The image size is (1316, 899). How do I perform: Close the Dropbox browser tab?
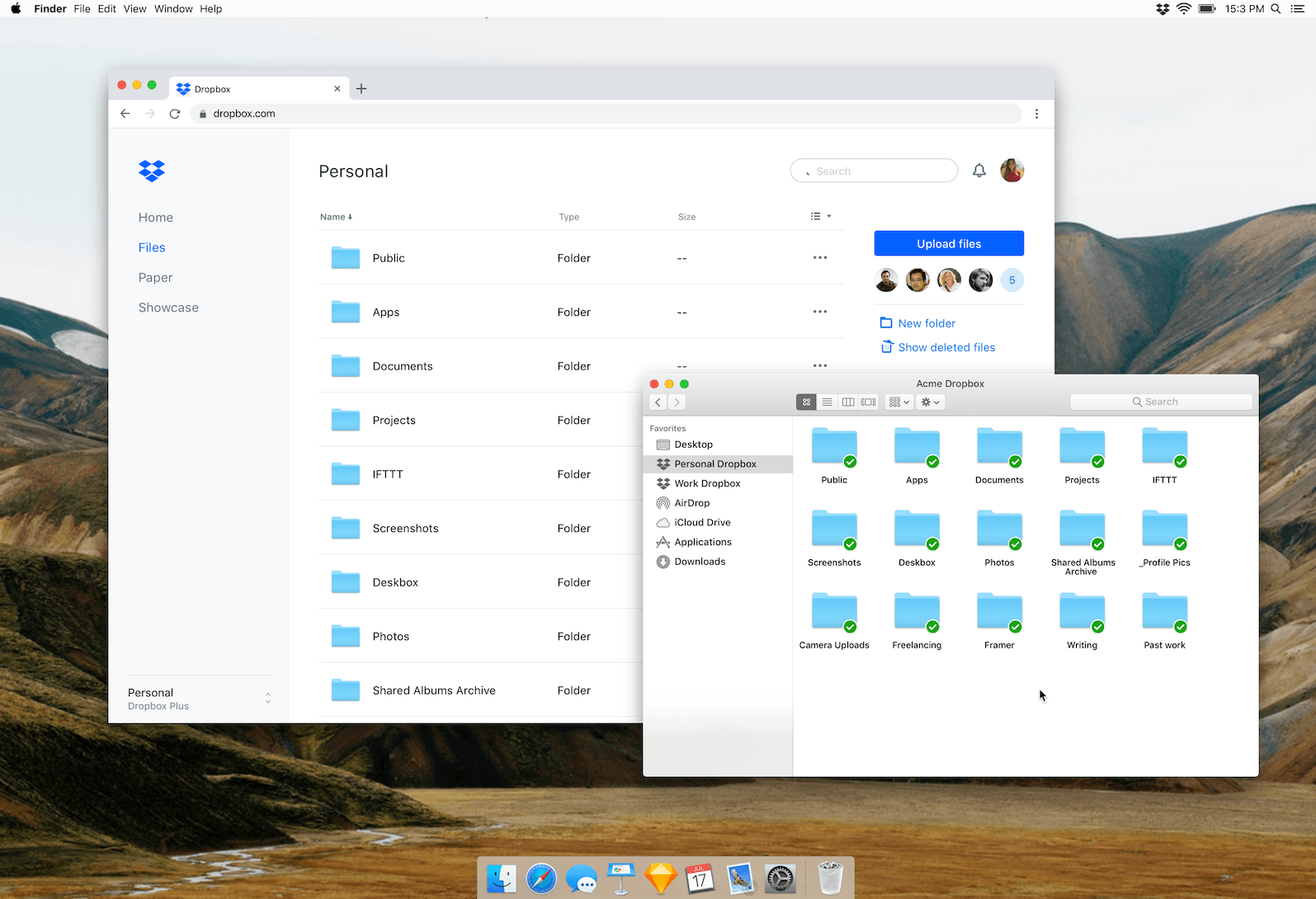[337, 89]
